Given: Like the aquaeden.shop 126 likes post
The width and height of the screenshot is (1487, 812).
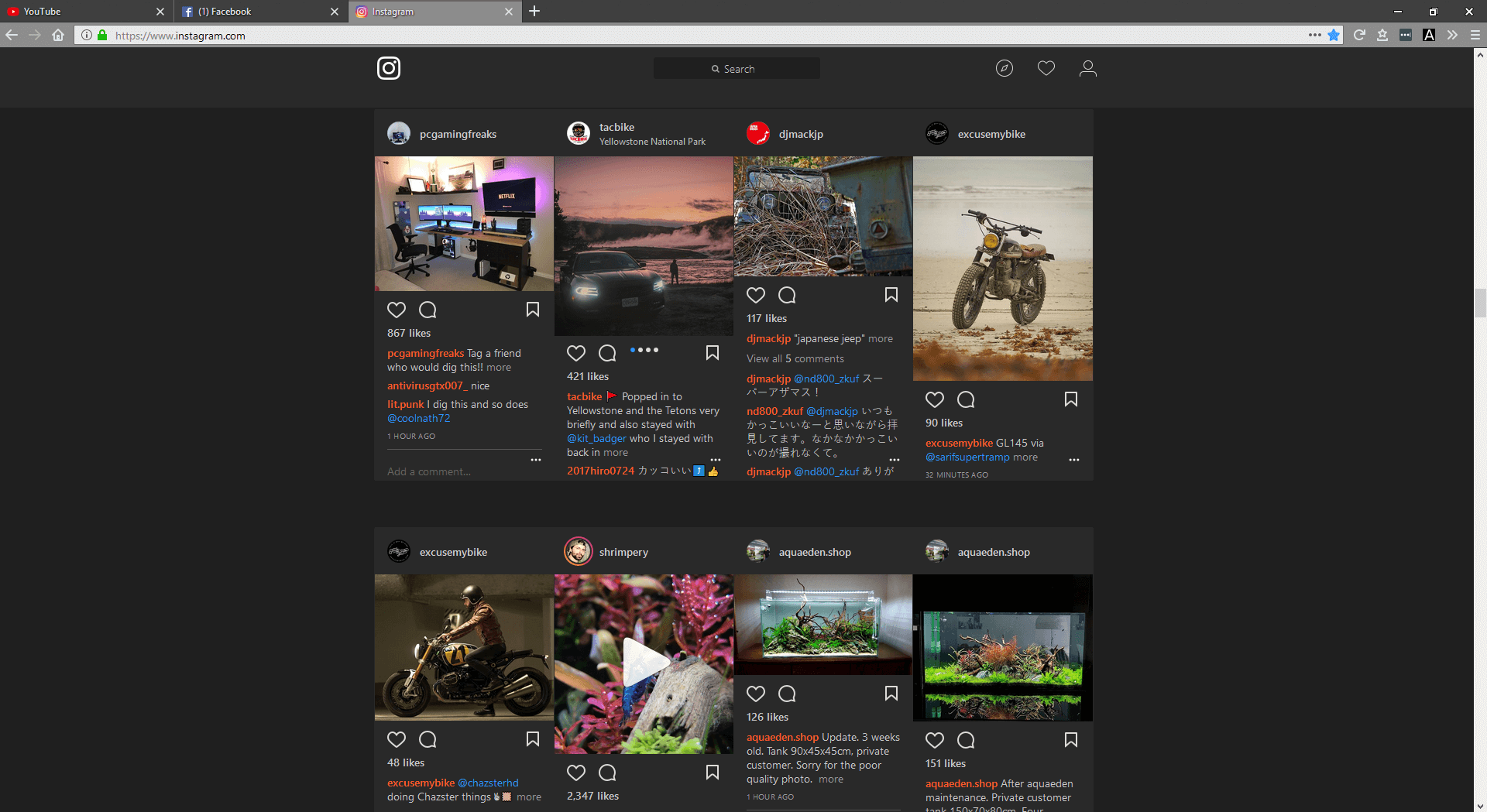Looking at the screenshot, I should tap(756, 694).
